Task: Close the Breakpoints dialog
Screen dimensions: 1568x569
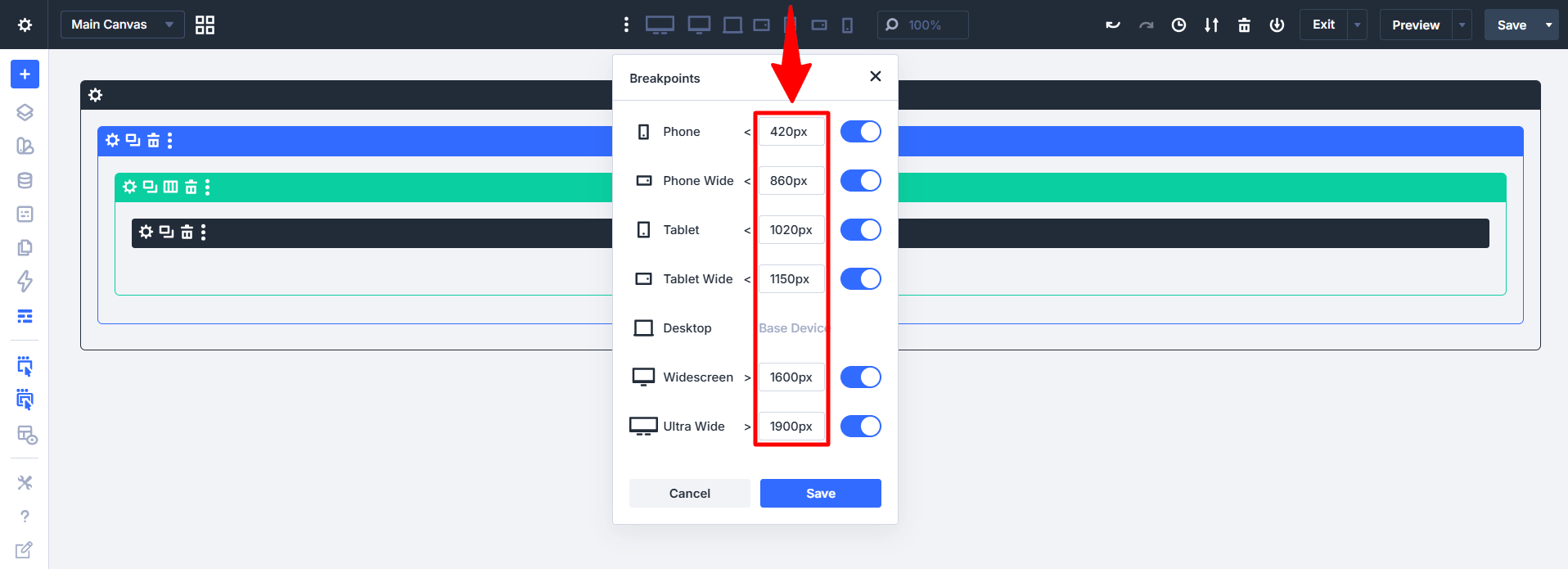Action: (x=875, y=76)
